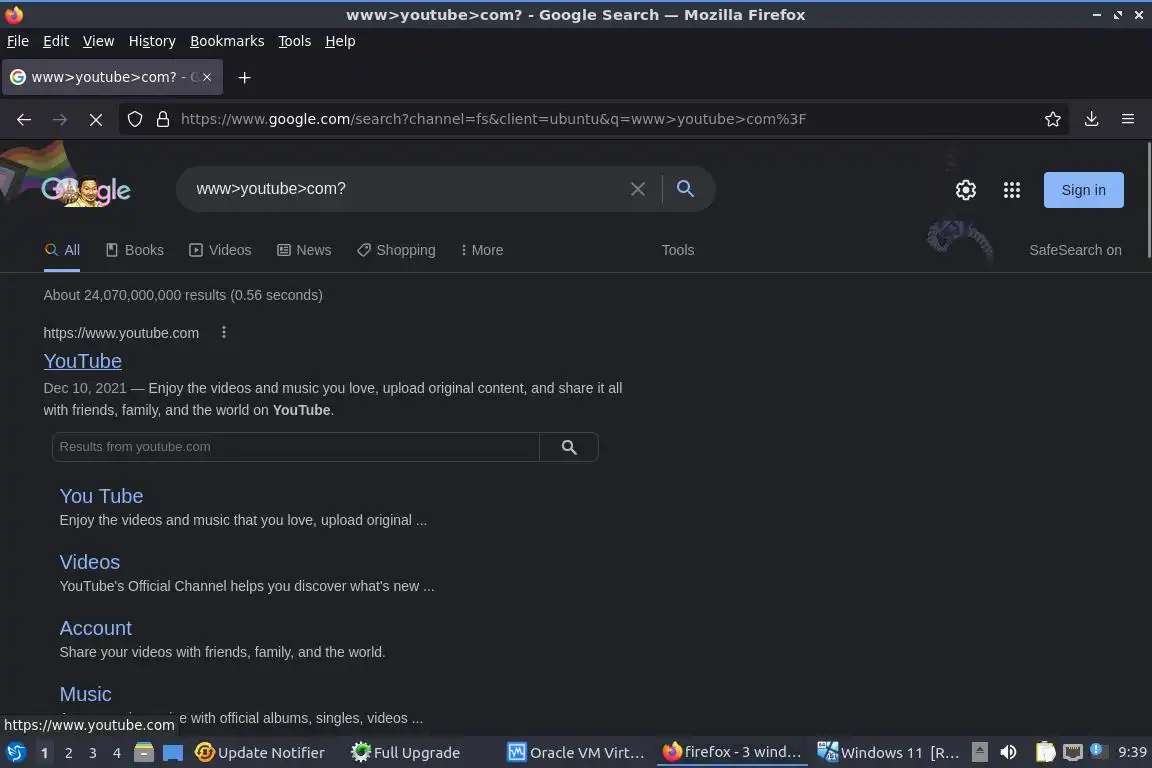Open SafeSearch on settings
1152x768 pixels.
(1075, 250)
